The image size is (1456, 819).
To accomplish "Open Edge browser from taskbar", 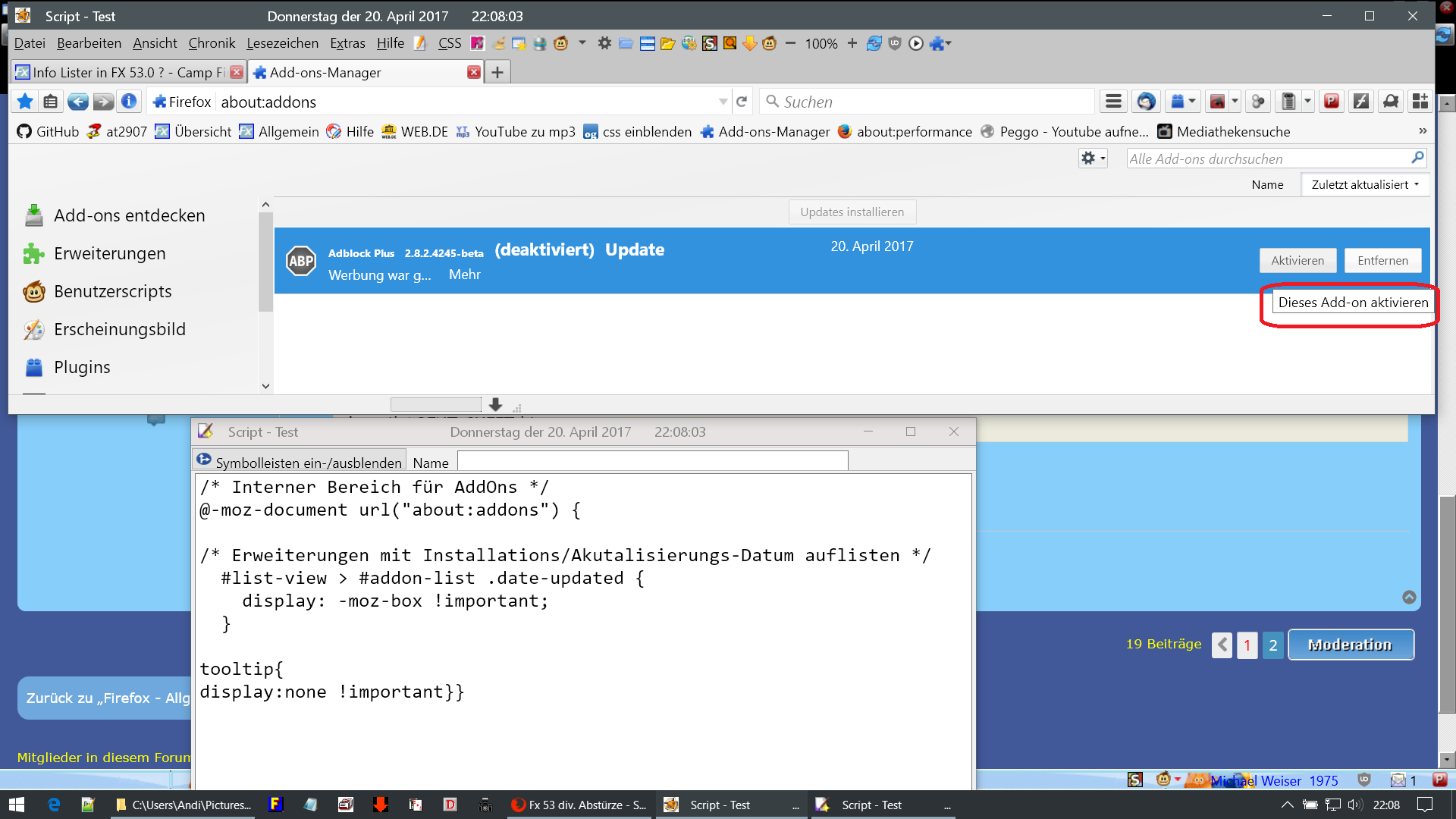I will 54,805.
